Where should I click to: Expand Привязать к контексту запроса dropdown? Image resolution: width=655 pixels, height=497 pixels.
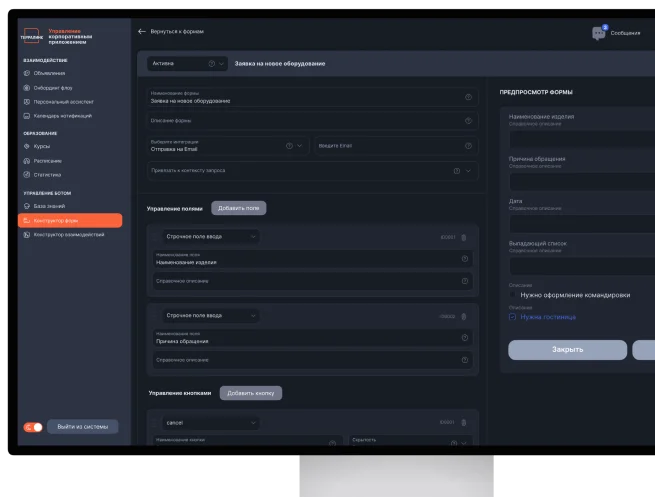469,170
